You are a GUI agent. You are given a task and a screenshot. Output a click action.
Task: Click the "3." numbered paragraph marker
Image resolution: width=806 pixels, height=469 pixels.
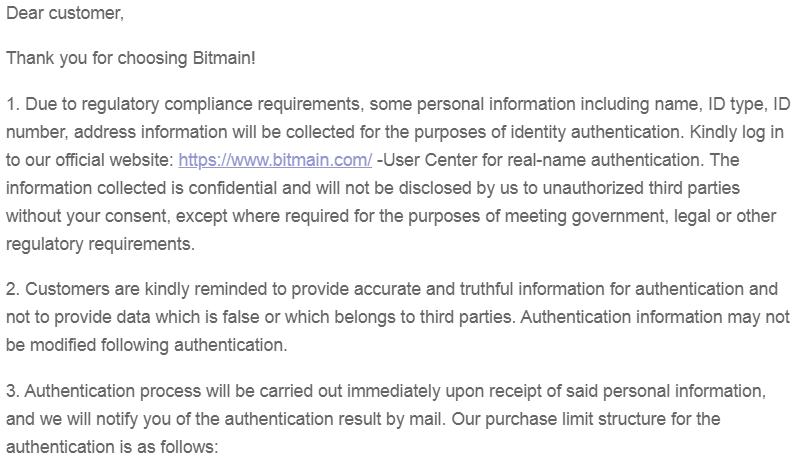(x=13, y=391)
